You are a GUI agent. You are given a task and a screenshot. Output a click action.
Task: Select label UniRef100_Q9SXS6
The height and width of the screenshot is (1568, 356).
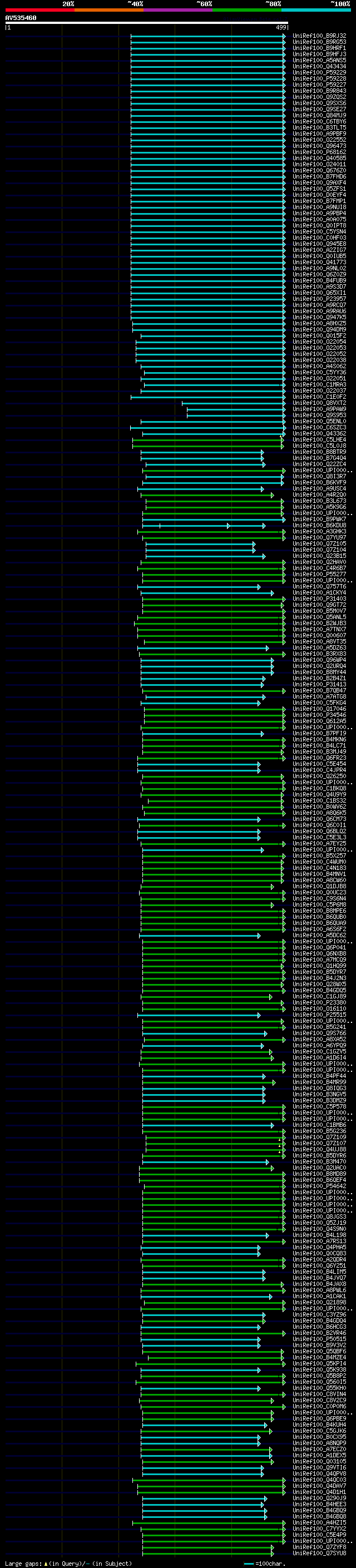coord(319,103)
